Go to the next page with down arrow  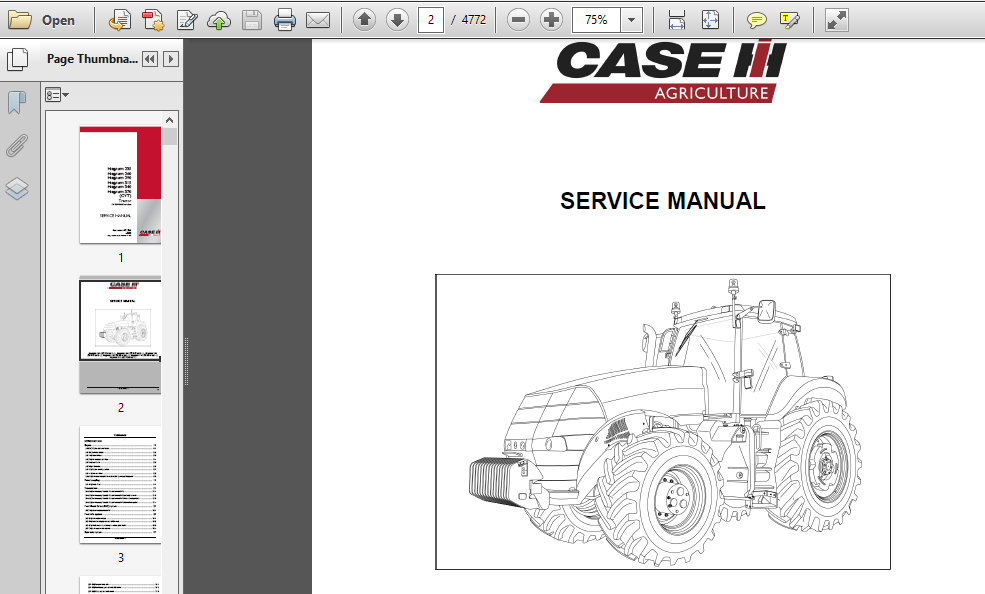pos(397,20)
